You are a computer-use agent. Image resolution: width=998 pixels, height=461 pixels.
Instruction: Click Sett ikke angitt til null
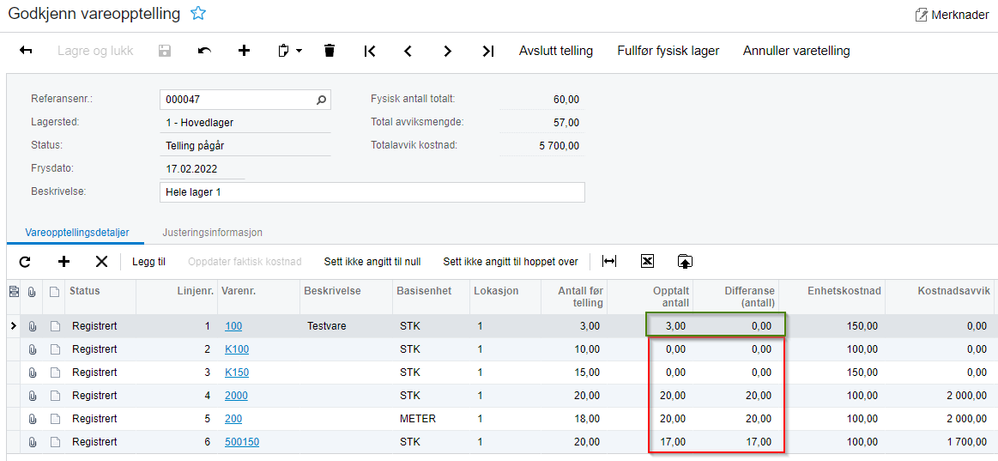(372, 261)
